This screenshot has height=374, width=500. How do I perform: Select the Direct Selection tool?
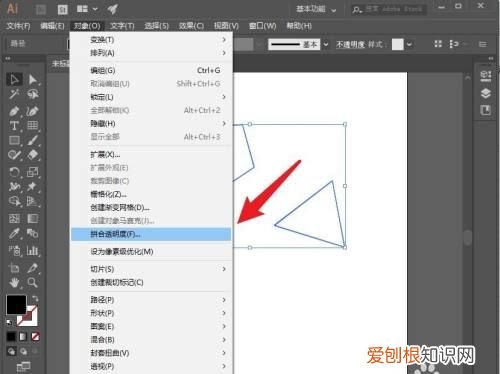[x=32, y=80]
